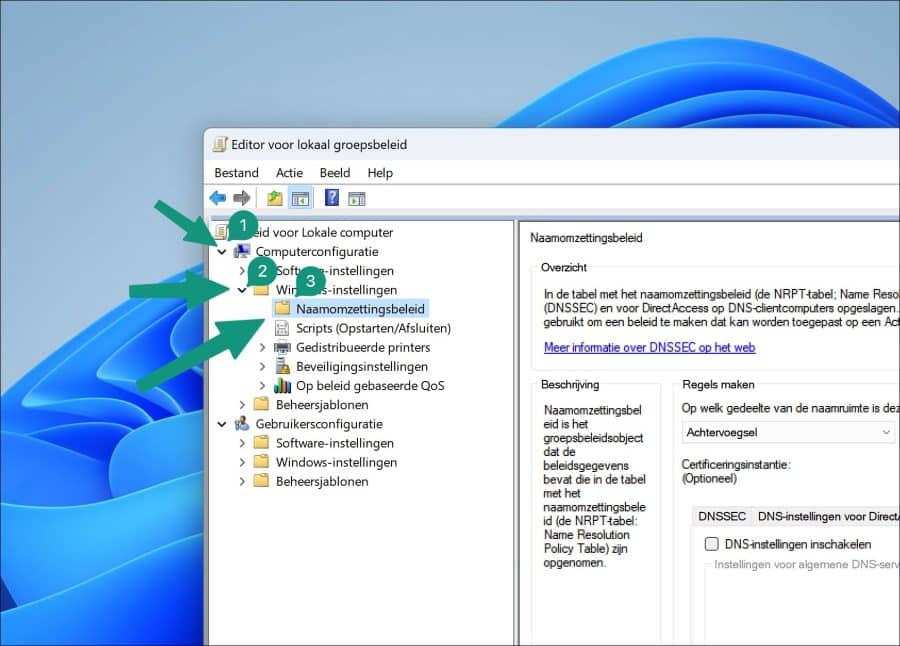The height and width of the screenshot is (646, 900).
Task: Select Beheersjablonen label under Computerconfiguratie
Action: (x=322, y=405)
